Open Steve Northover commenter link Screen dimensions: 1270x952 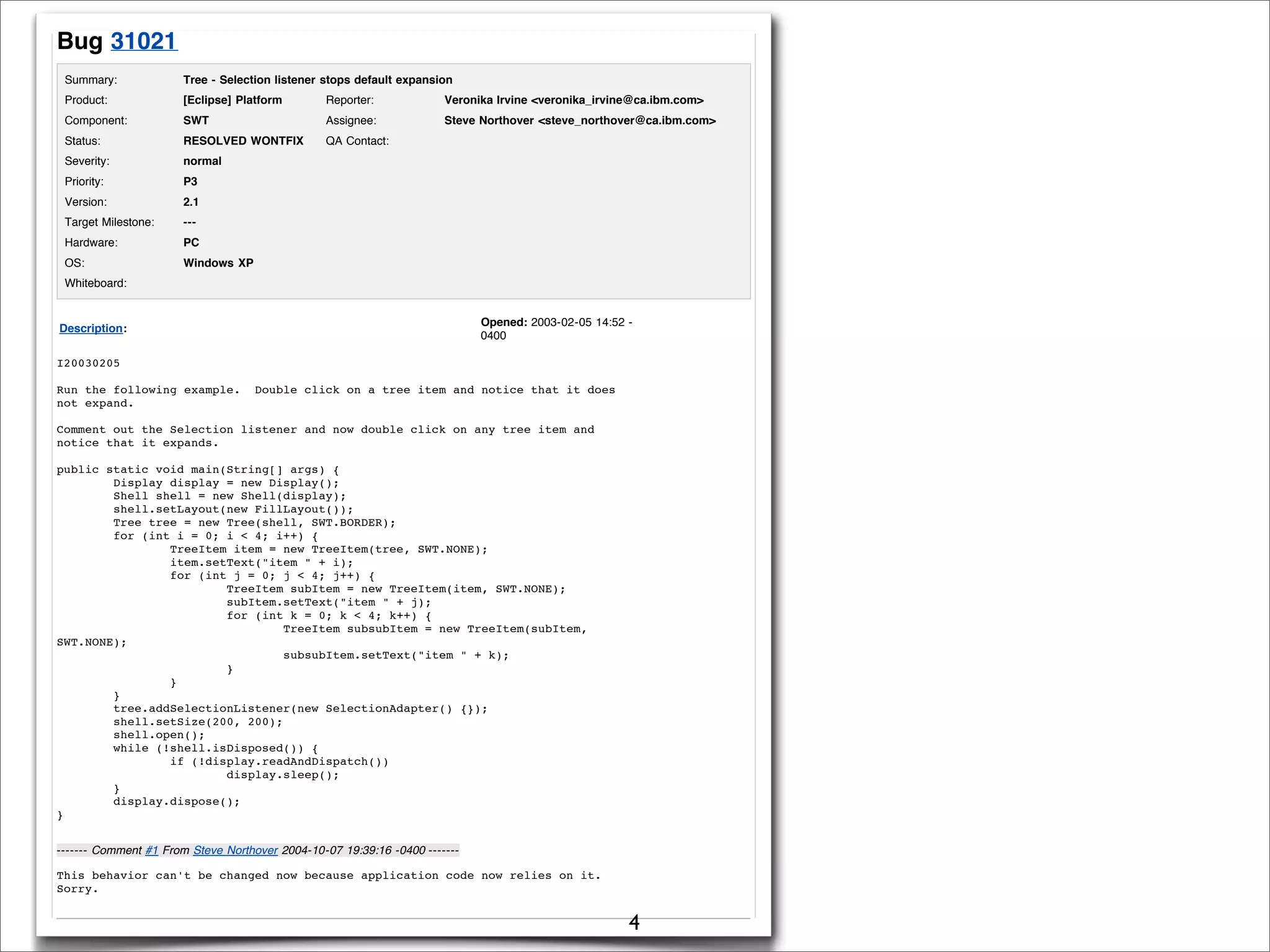pos(236,850)
